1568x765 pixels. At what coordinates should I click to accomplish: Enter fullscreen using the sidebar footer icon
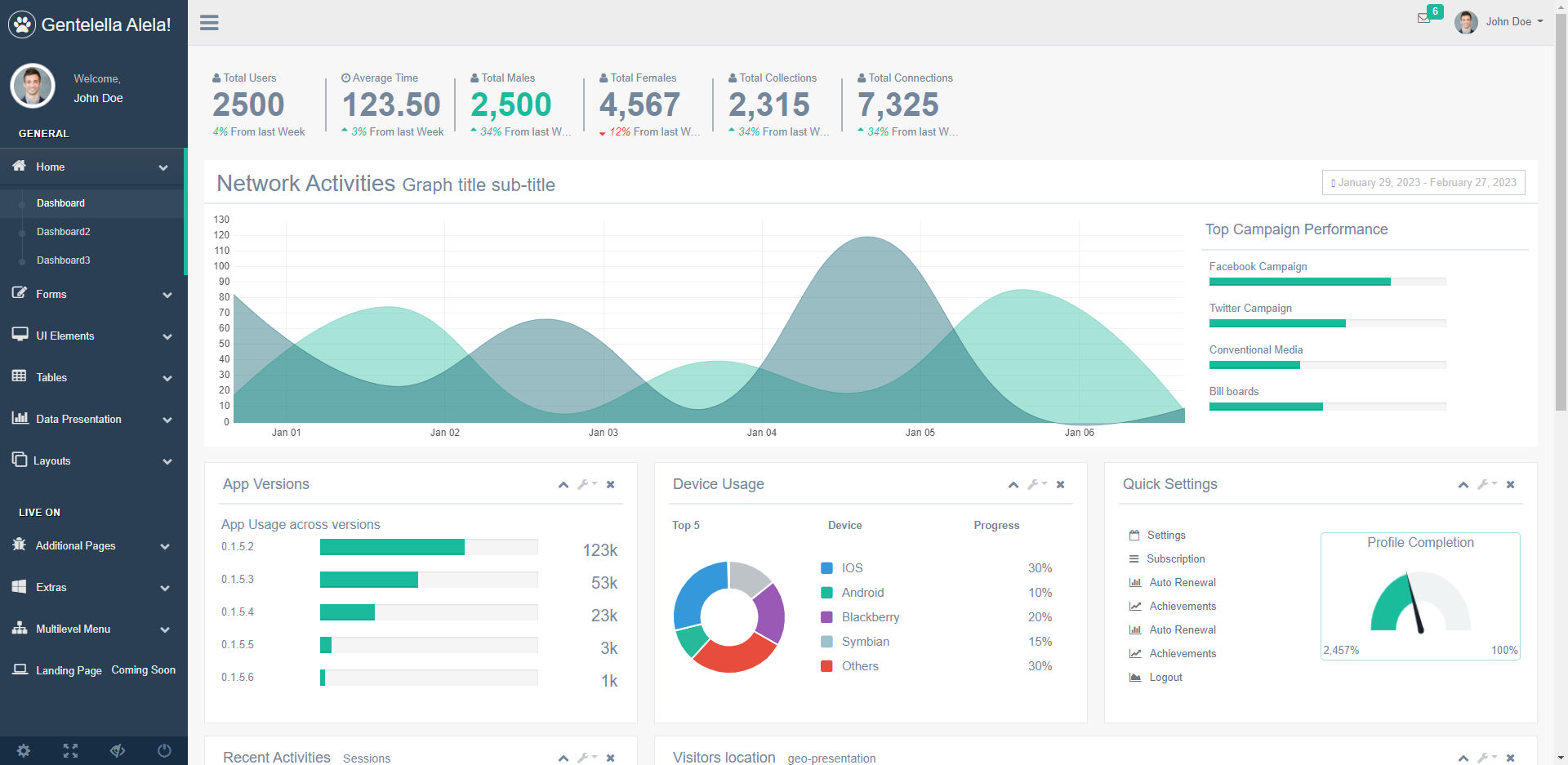[x=71, y=750]
